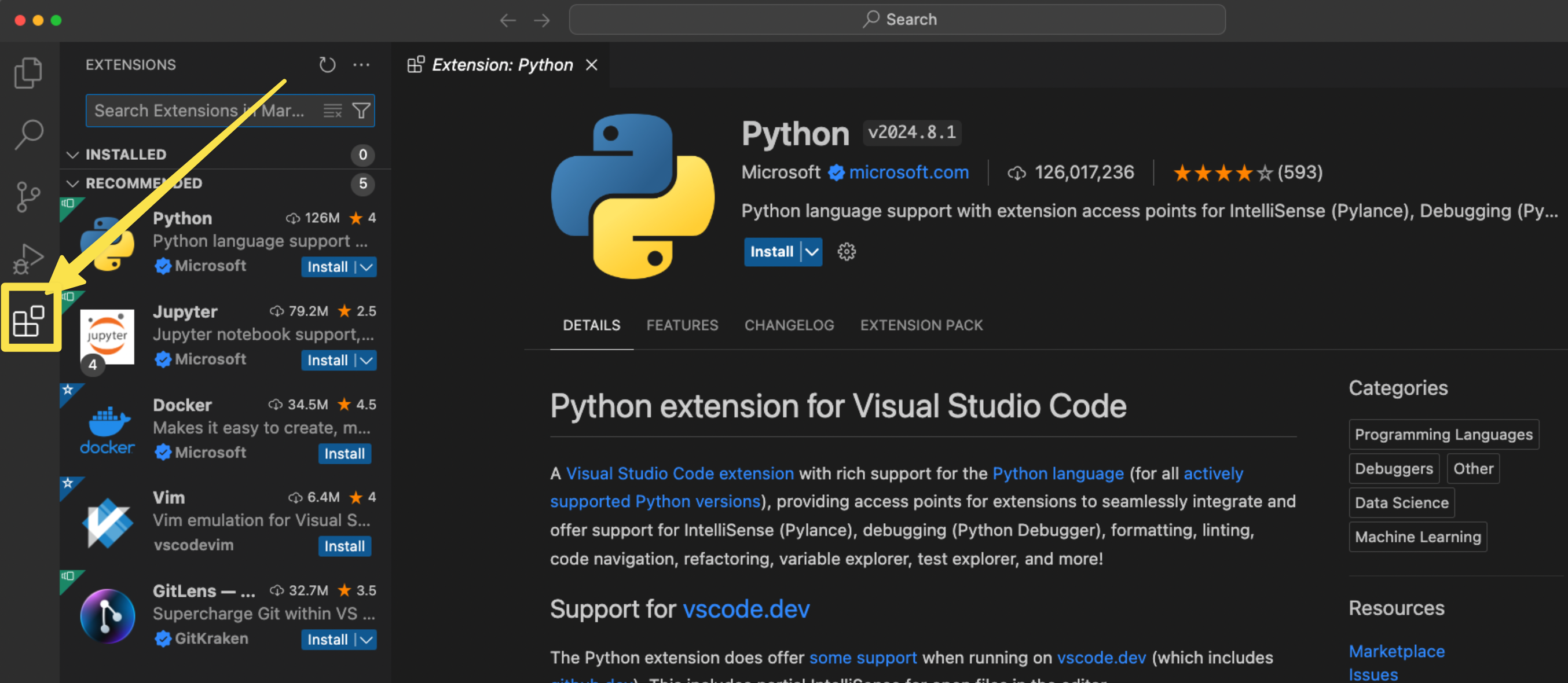
Task: Install the Jupyter extension
Action: [x=328, y=361]
